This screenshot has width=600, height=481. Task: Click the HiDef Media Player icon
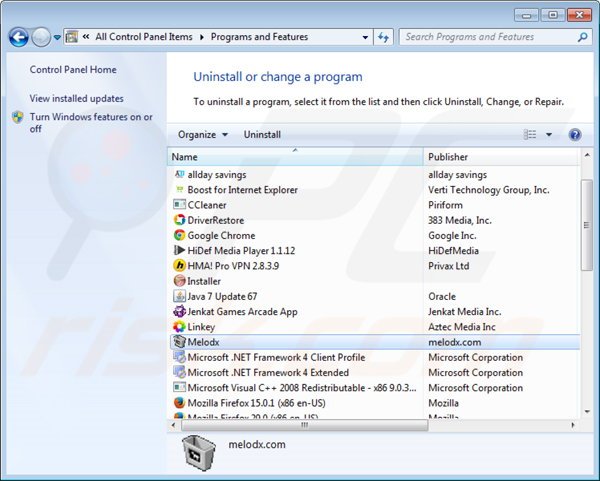(x=179, y=251)
